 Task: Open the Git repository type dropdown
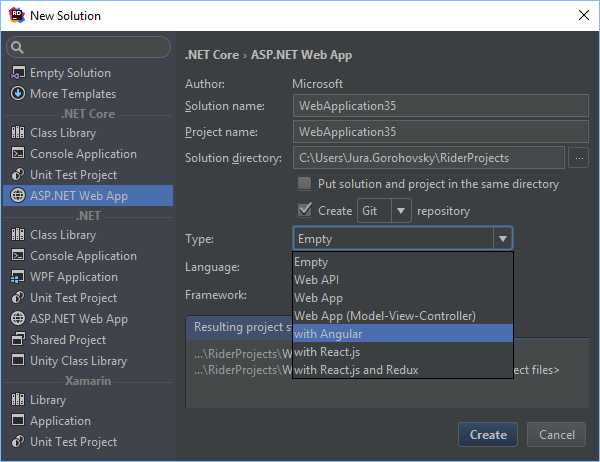click(384, 211)
